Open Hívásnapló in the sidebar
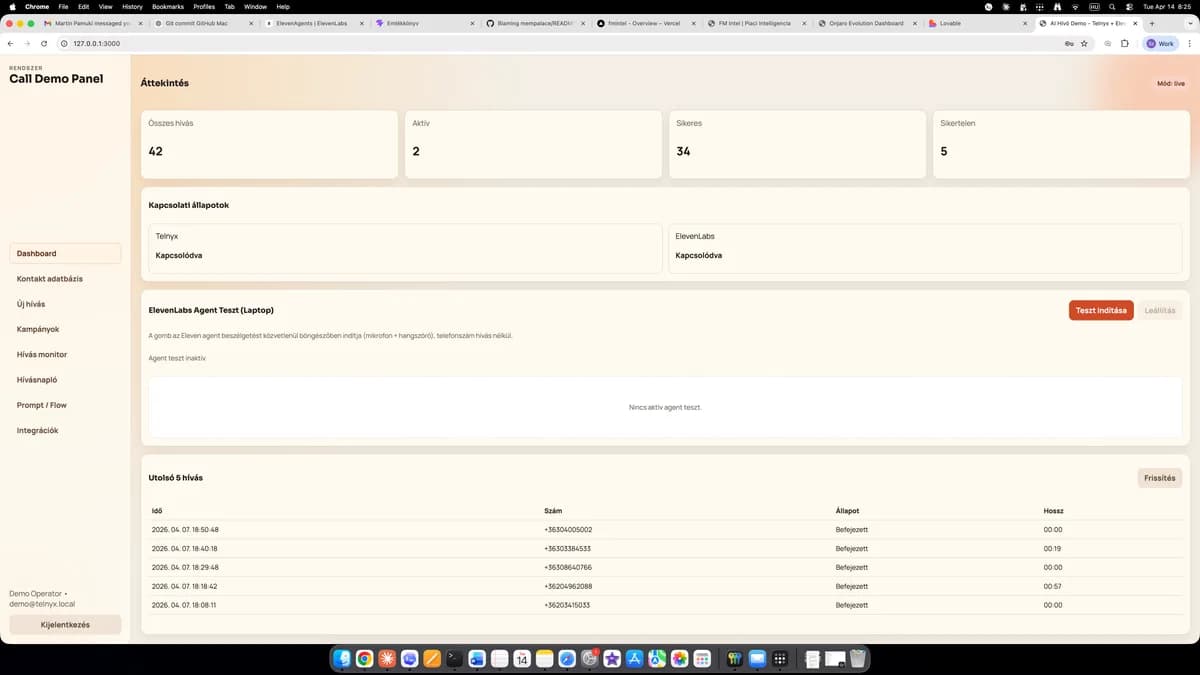 65,380
